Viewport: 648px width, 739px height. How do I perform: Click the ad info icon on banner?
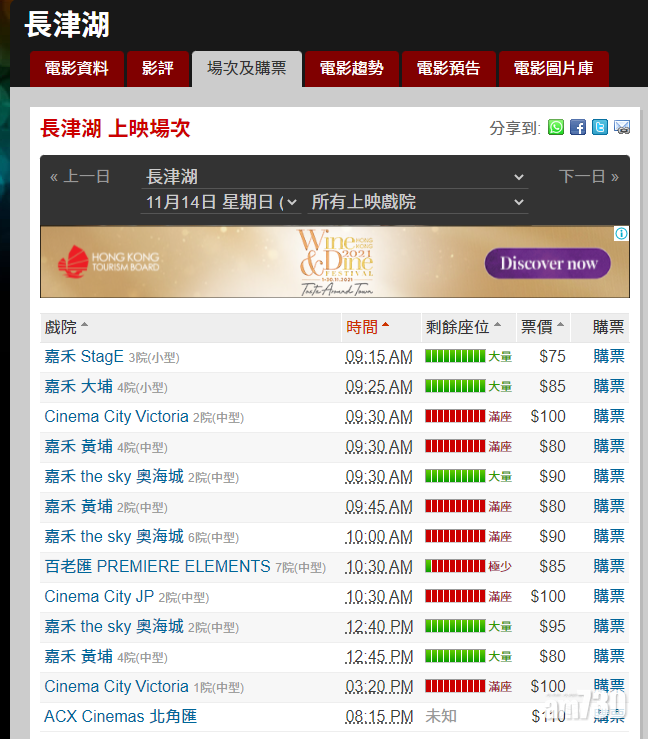621,234
